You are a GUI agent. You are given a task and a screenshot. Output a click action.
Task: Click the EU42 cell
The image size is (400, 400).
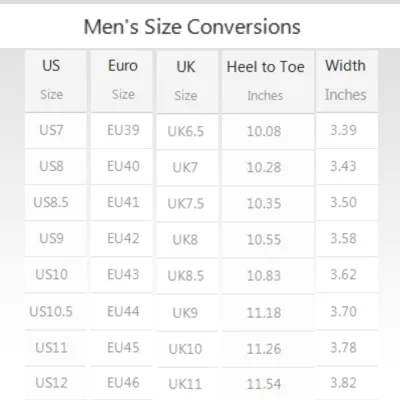121,238
